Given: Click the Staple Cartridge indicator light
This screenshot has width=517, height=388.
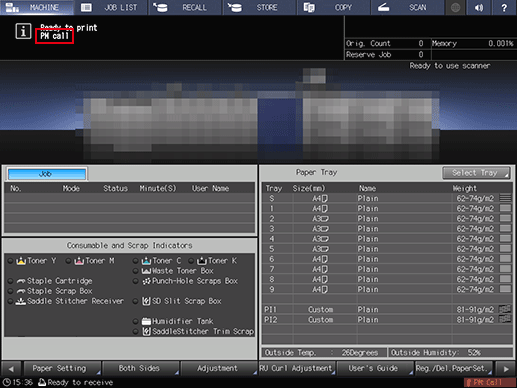Looking at the screenshot, I should click(x=11, y=281).
